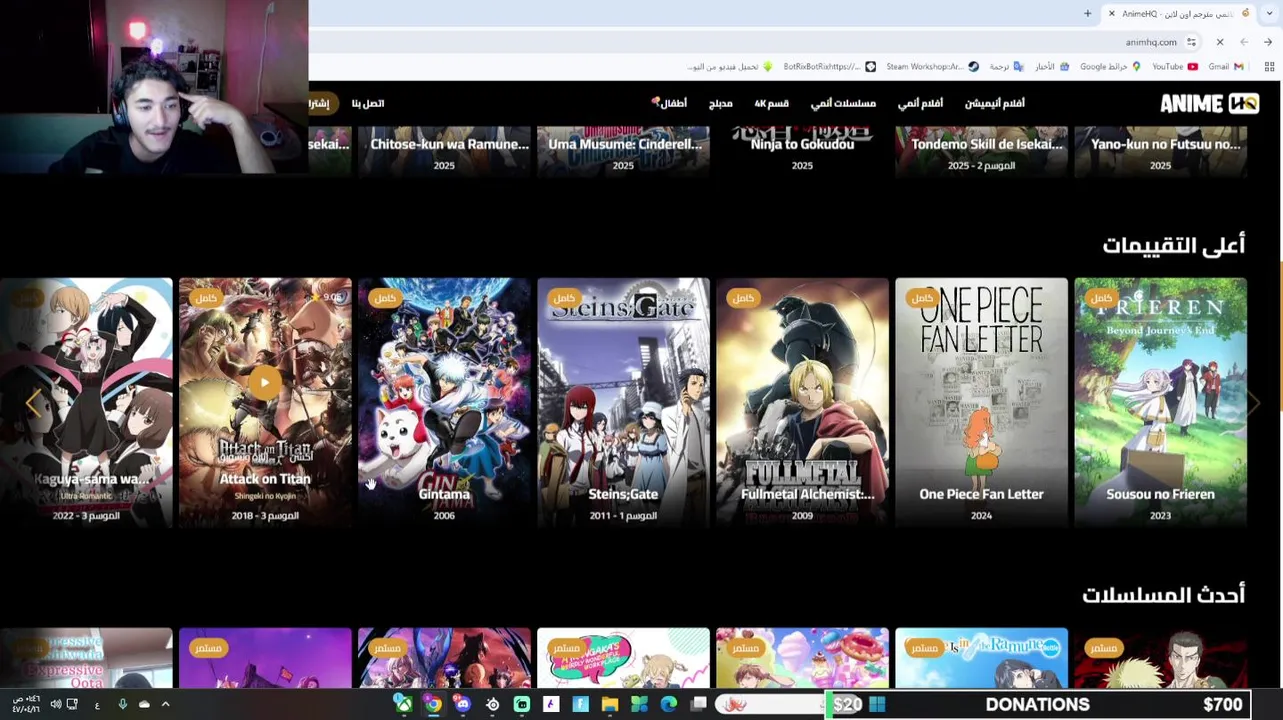Open Google Chrome from the taskbar
The image size is (1283, 720).
pos(432,704)
